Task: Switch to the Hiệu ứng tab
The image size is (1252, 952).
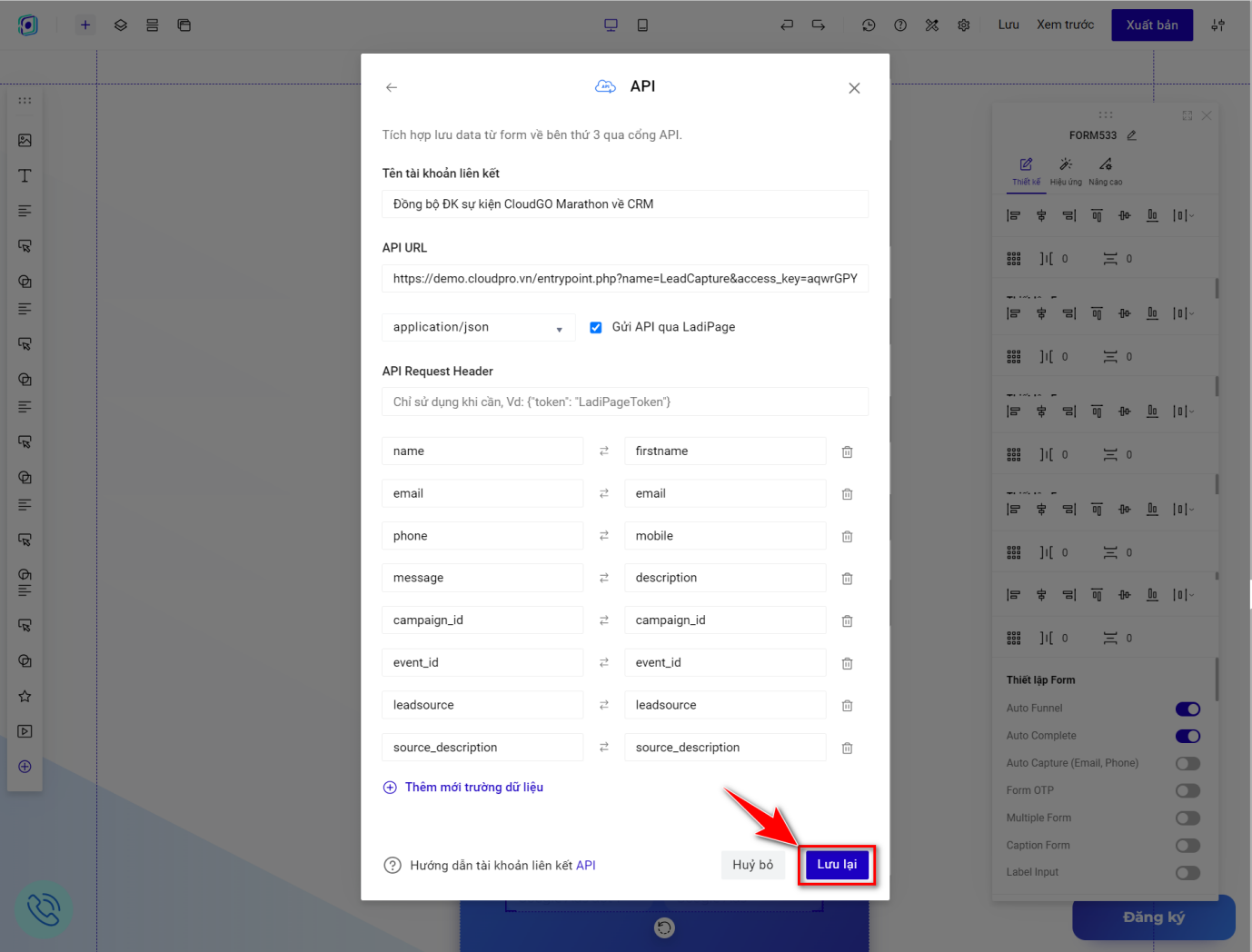Action: point(1066,169)
